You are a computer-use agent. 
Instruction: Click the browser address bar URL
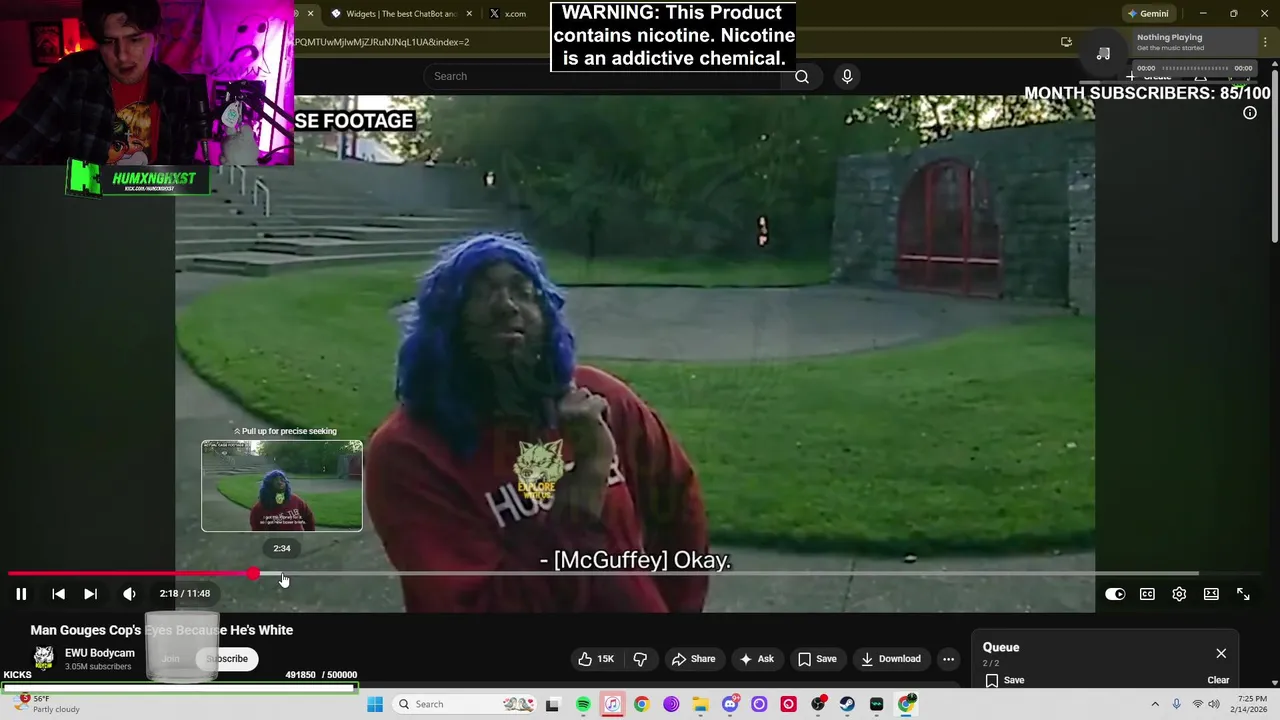point(382,42)
